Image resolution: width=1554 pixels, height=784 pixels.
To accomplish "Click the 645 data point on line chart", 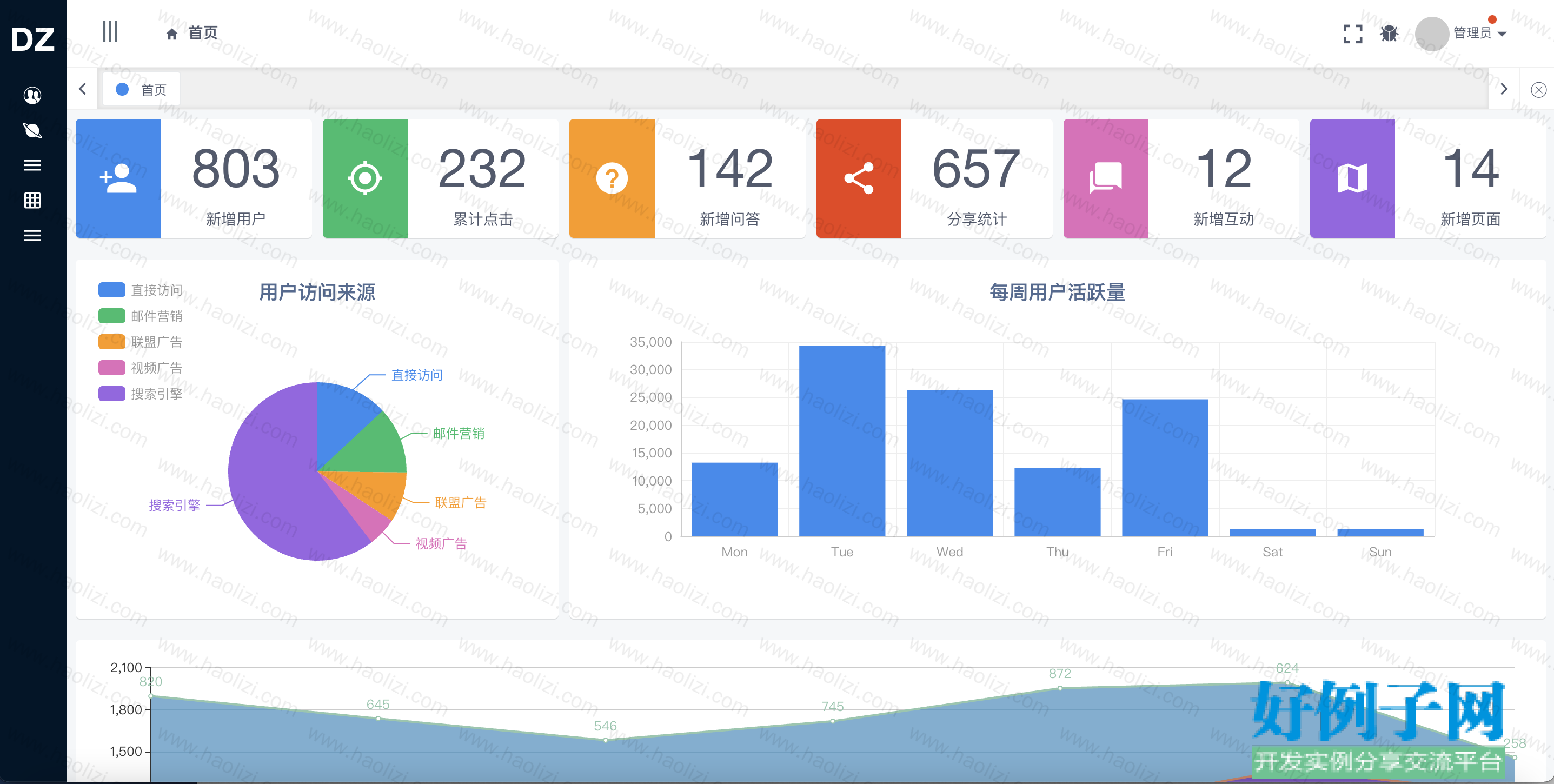I will [x=378, y=718].
